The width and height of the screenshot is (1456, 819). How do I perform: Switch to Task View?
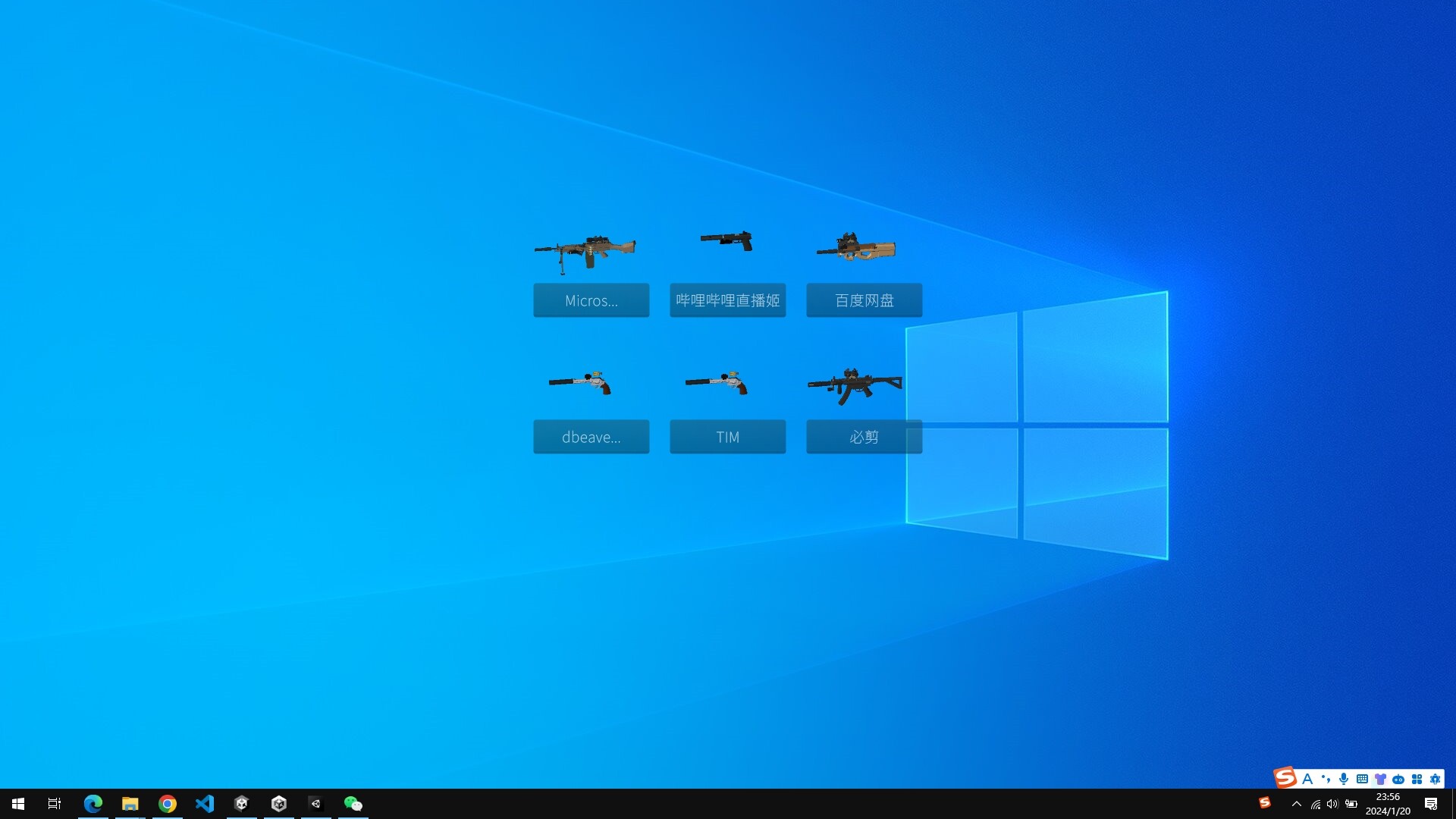(53, 803)
